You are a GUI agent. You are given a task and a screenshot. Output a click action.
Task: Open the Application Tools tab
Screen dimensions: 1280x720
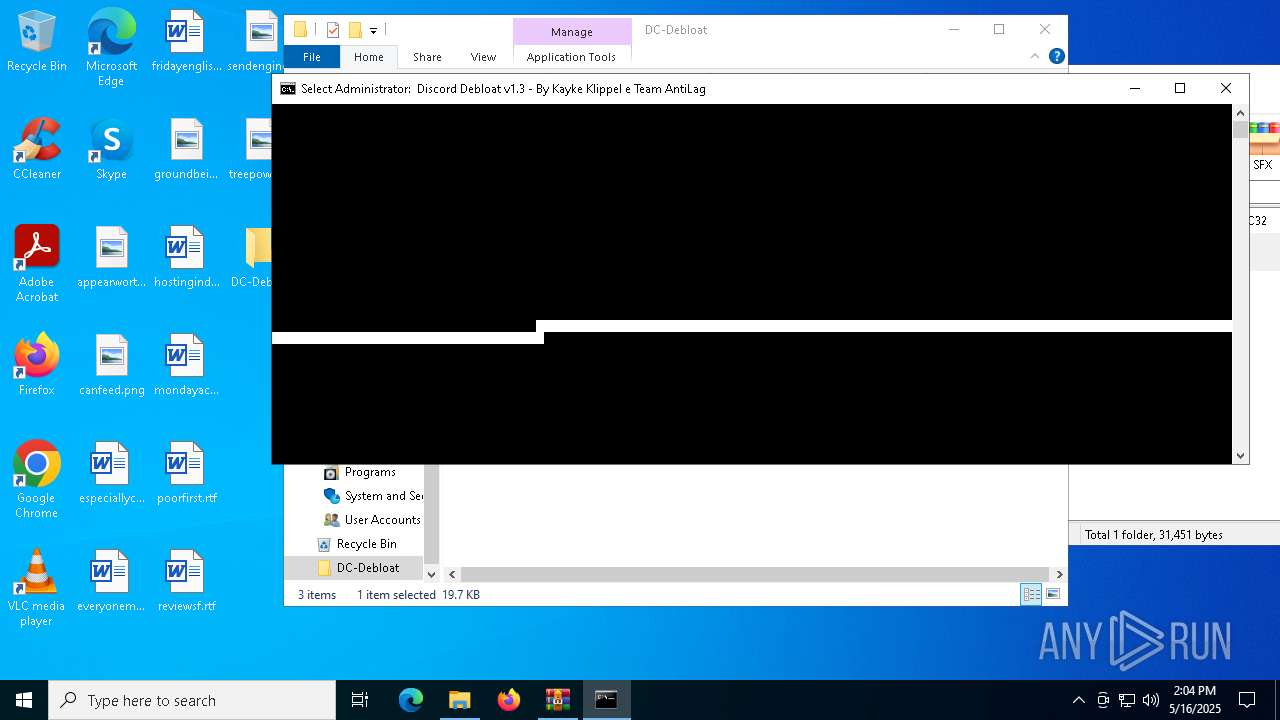coord(571,57)
